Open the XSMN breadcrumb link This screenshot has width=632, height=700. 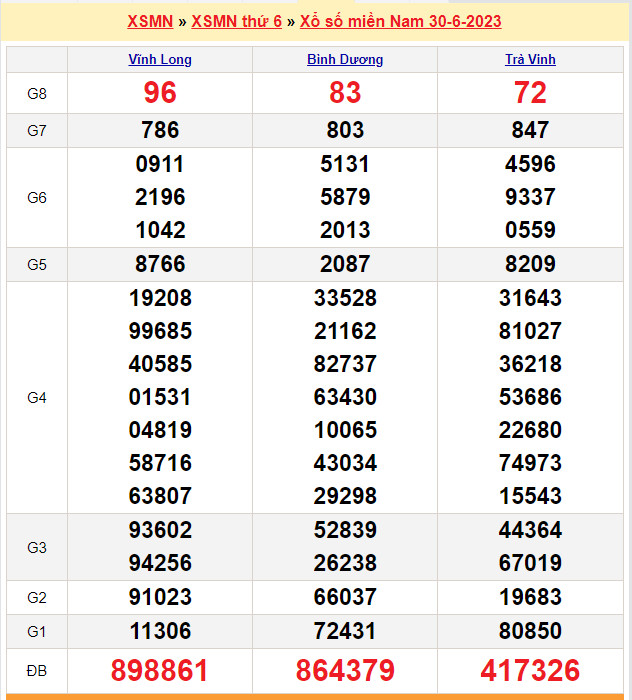point(150,21)
